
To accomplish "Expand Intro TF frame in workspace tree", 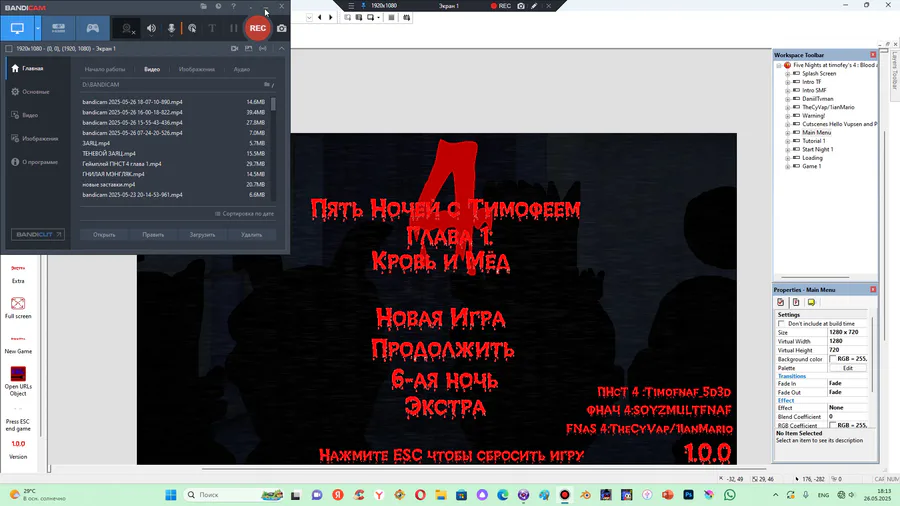I will click(x=788, y=82).
